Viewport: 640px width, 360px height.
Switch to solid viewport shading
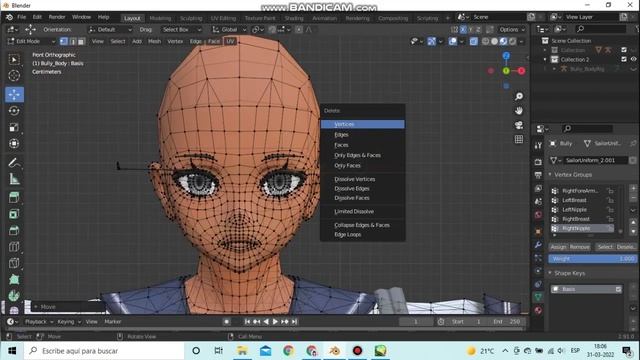(494, 41)
